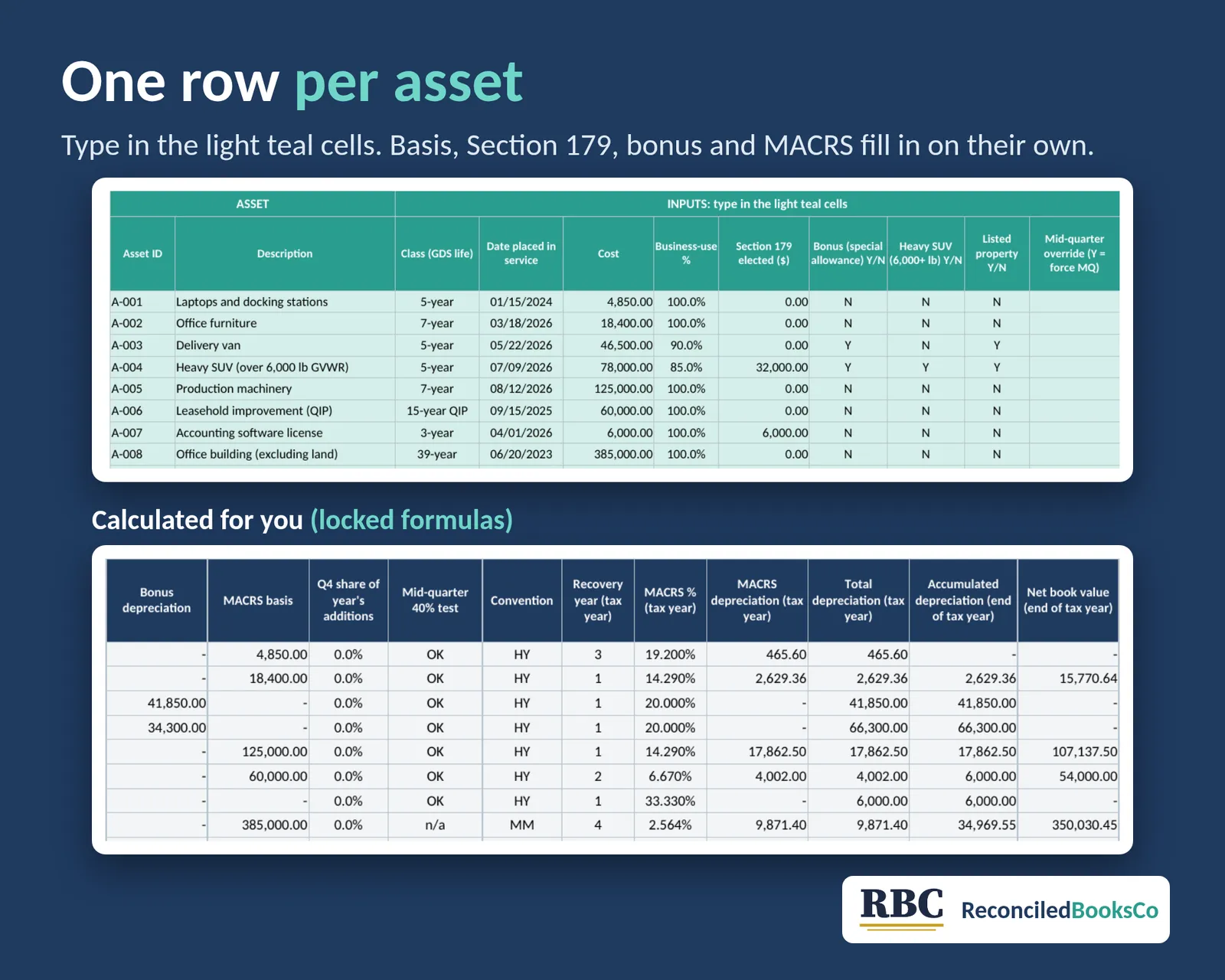
Task: Click the Asset ID column header
Action: [x=142, y=253]
